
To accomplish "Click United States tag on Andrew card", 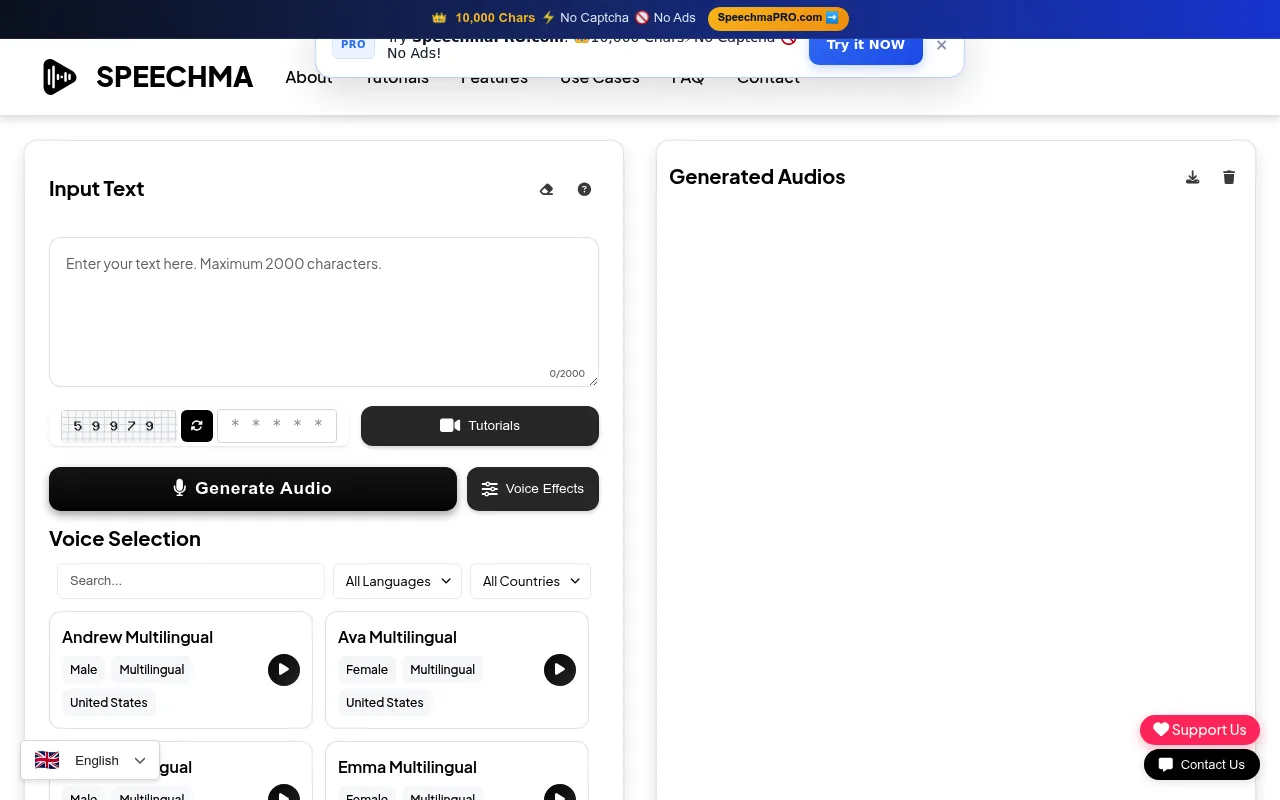I will point(109,703).
